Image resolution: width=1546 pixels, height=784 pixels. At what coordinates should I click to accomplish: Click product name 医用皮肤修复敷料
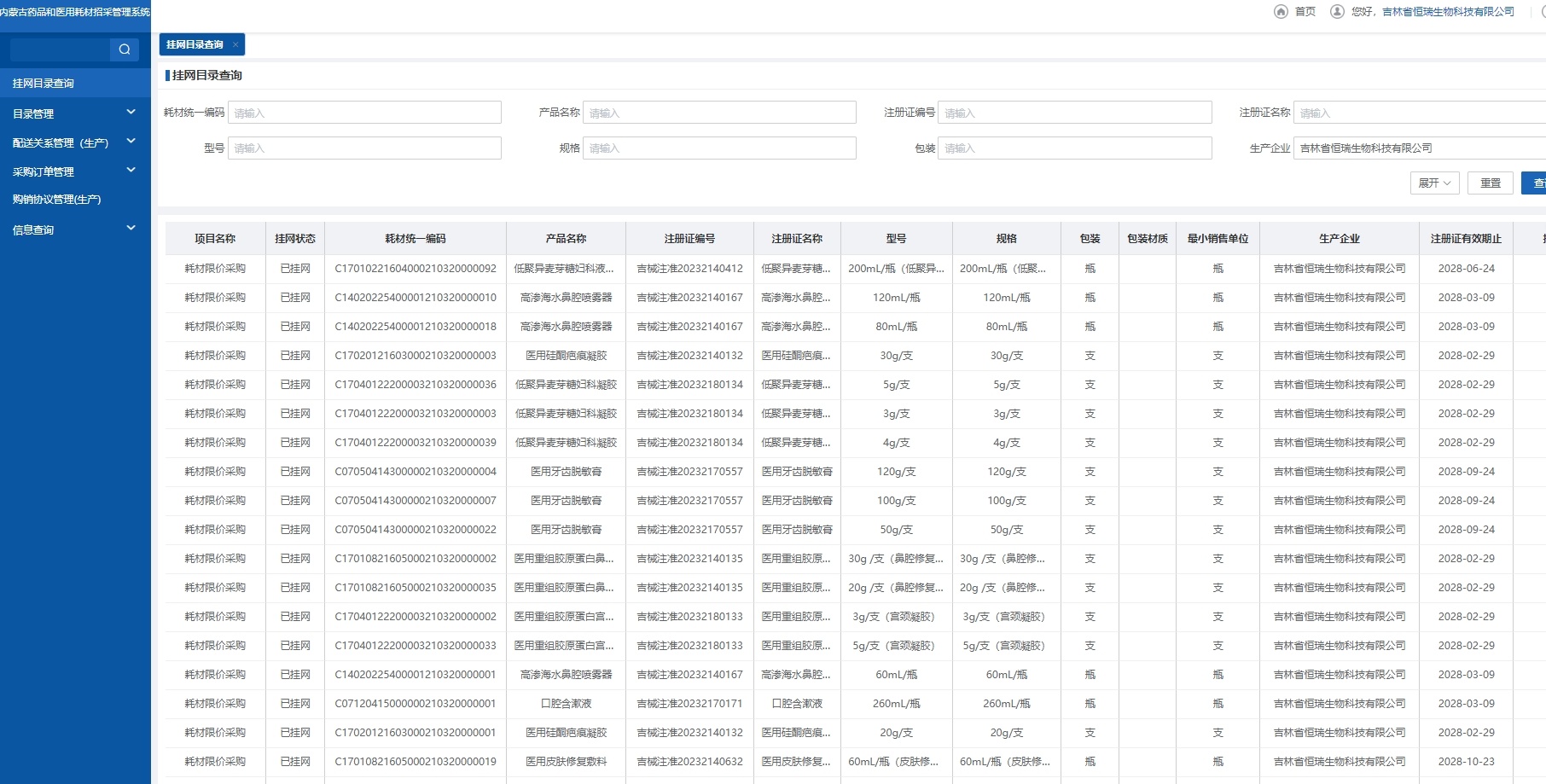567,761
